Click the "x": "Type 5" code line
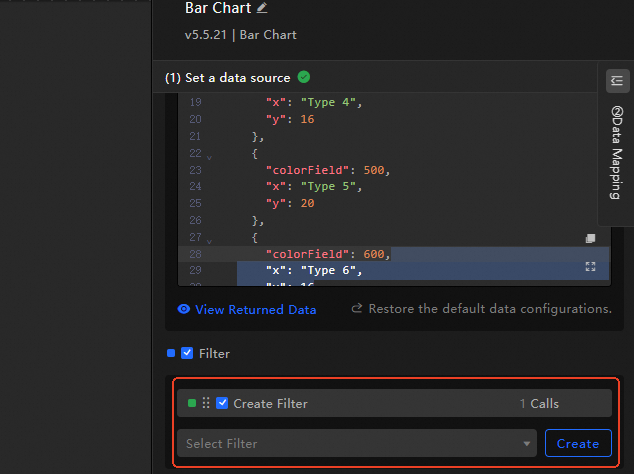The height and width of the screenshot is (474, 634). coord(314,186)
